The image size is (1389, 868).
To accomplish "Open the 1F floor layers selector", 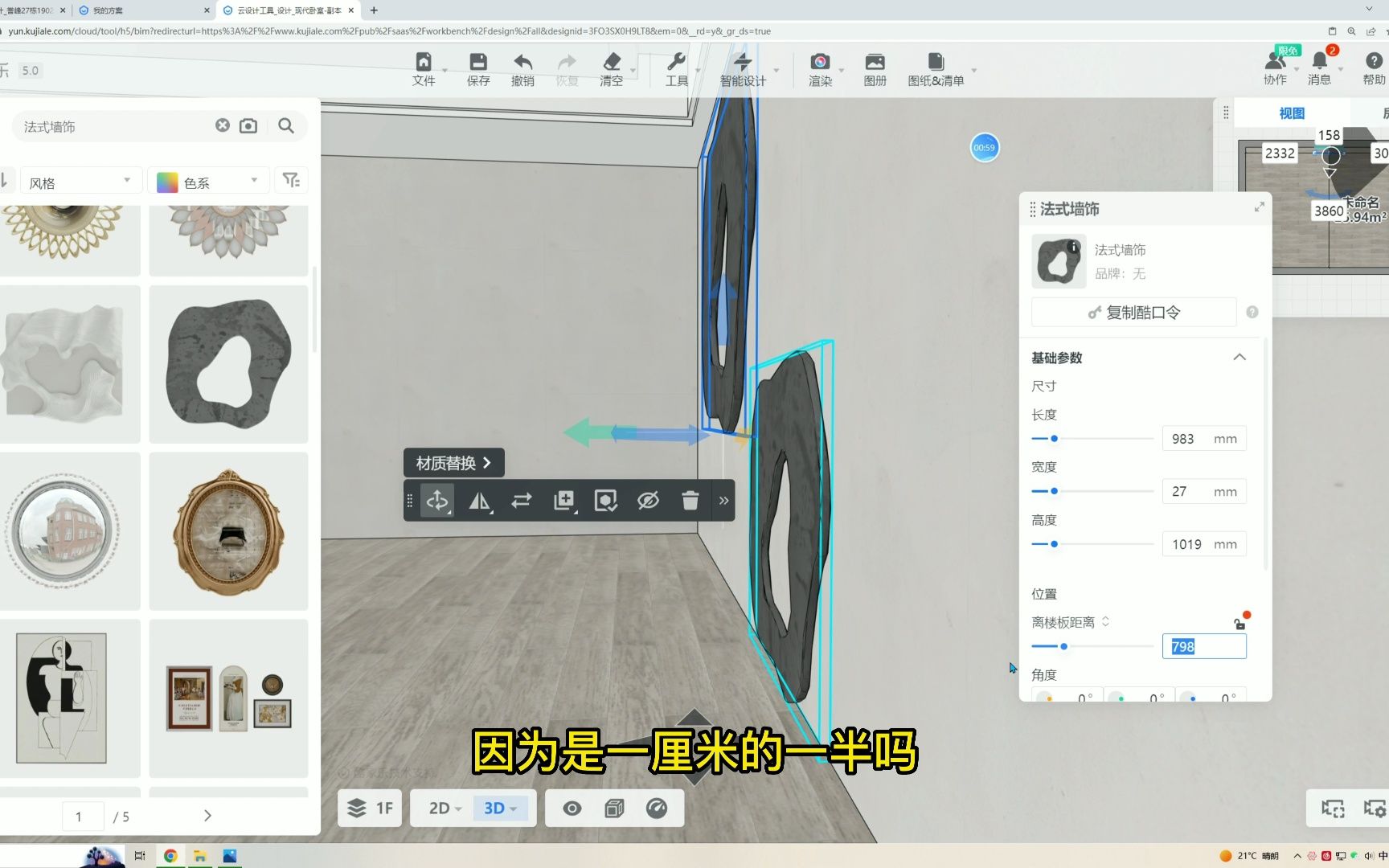I will (x=370, y=808).
